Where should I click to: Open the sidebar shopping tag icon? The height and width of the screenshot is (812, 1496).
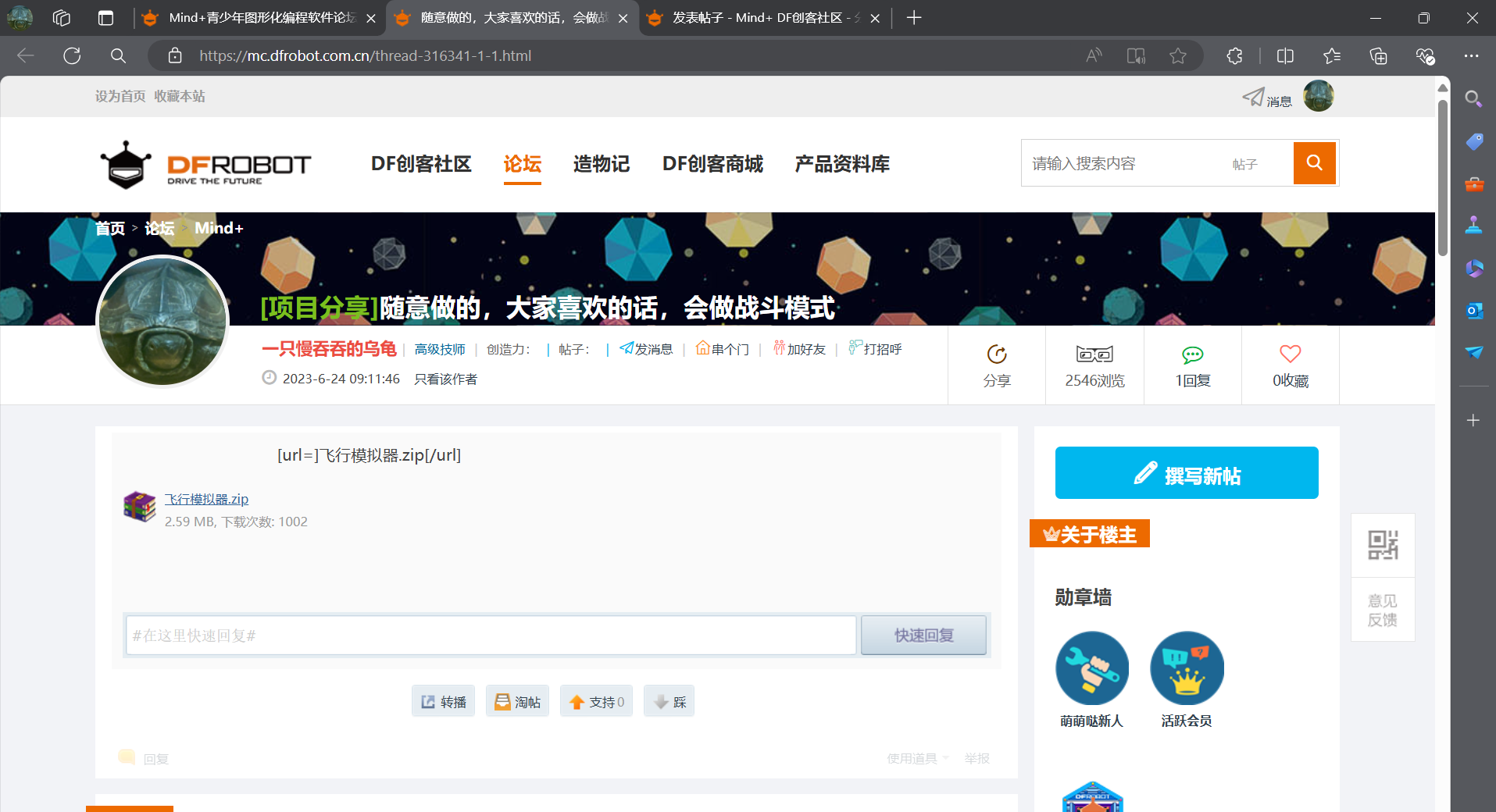coord(1474,141)
